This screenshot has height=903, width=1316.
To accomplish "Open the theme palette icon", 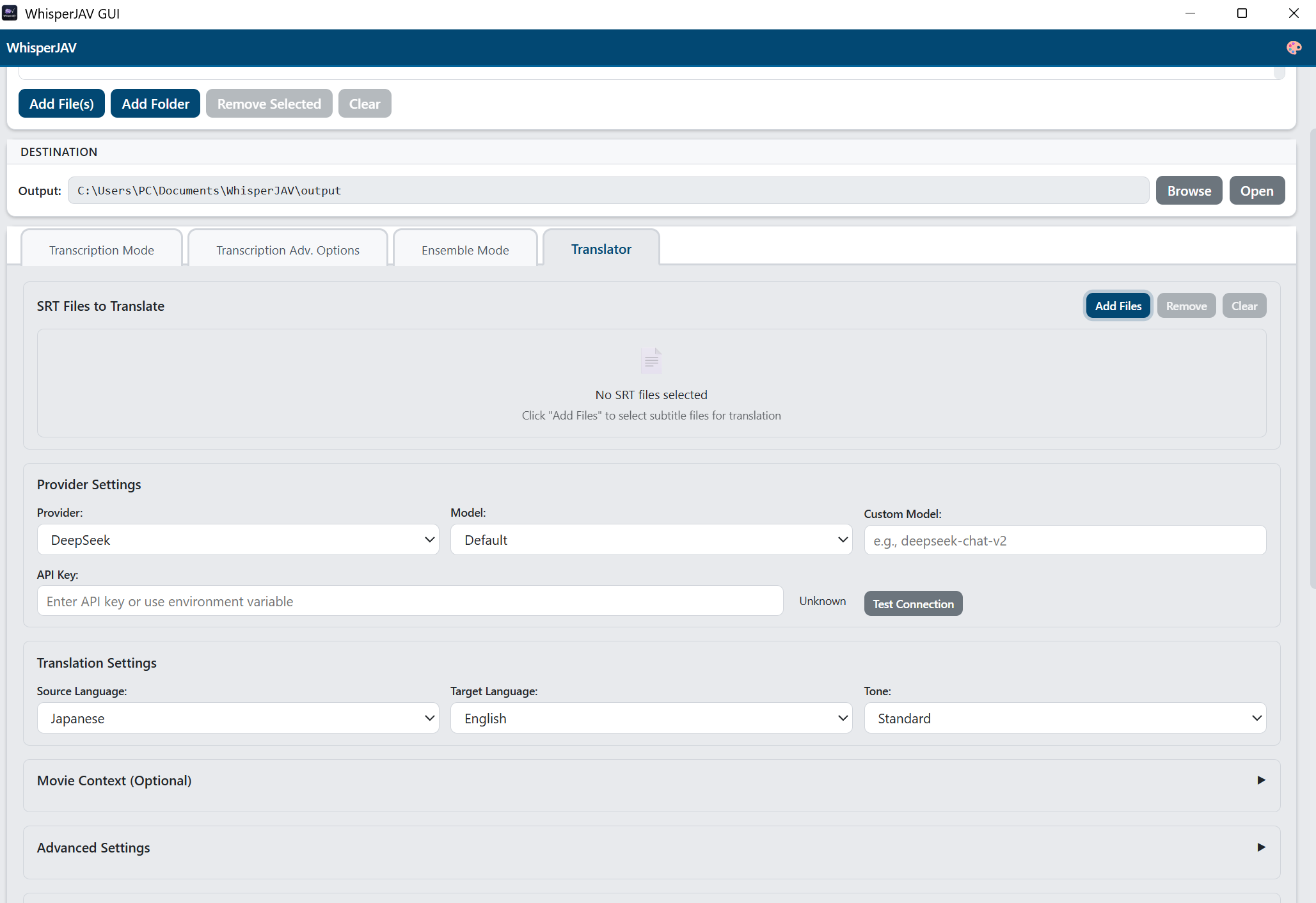I will pos(1294,48).
